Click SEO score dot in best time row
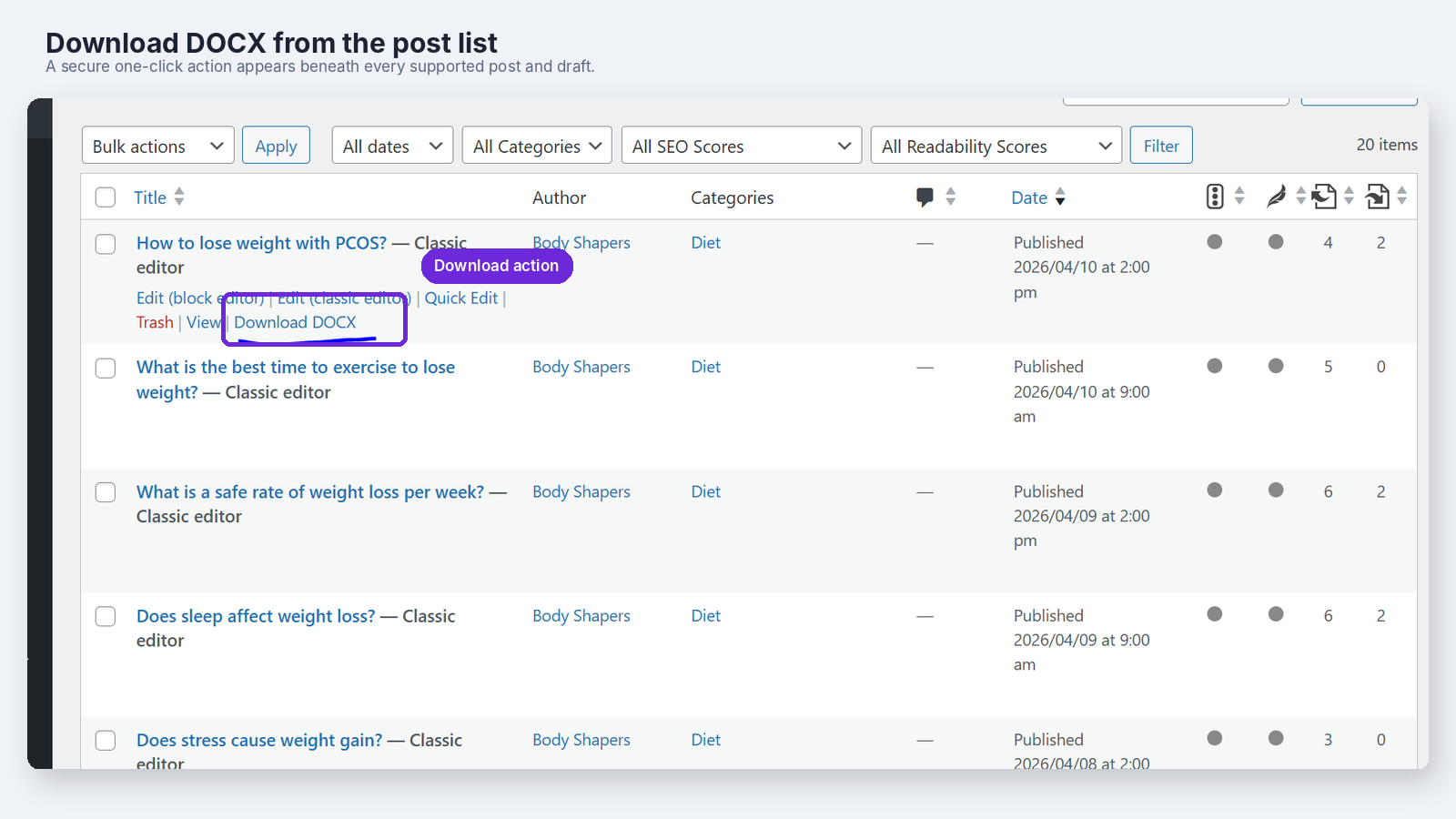Viewport: 1456px width, 819px height. pos(1215,366)
